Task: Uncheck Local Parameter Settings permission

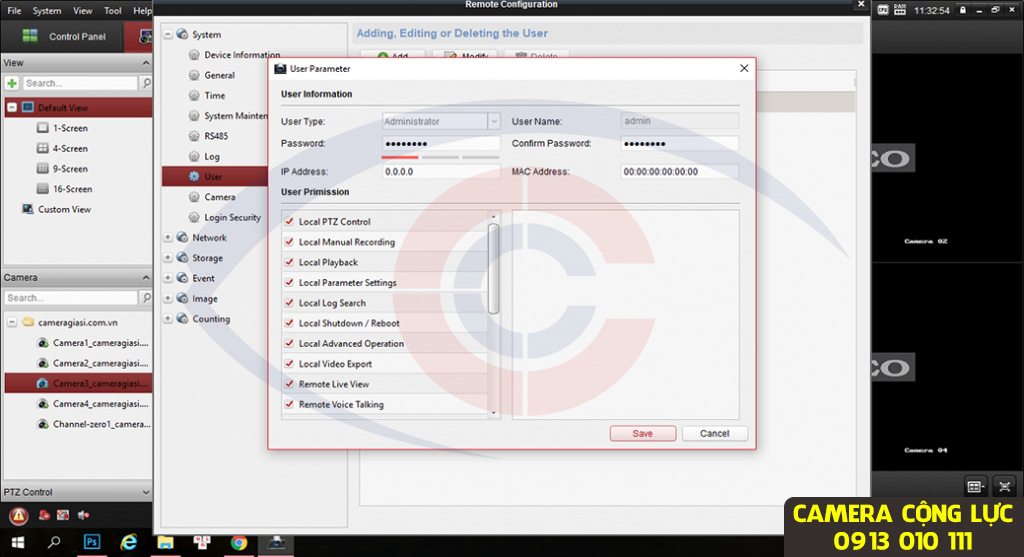Action: [x=289, y=282]
